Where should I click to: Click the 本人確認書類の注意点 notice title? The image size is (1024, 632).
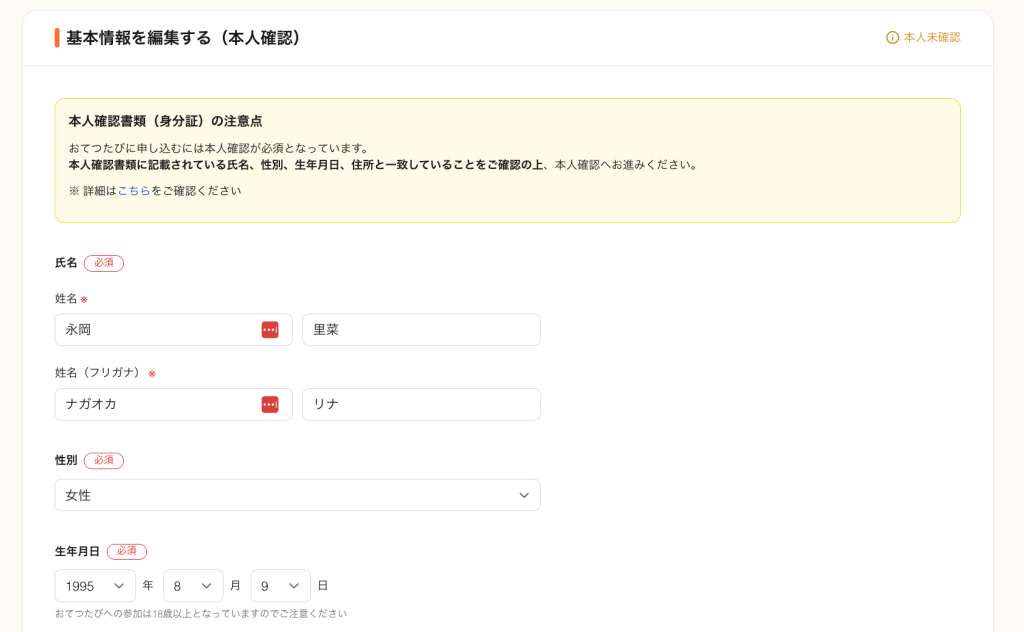[165, 121]
